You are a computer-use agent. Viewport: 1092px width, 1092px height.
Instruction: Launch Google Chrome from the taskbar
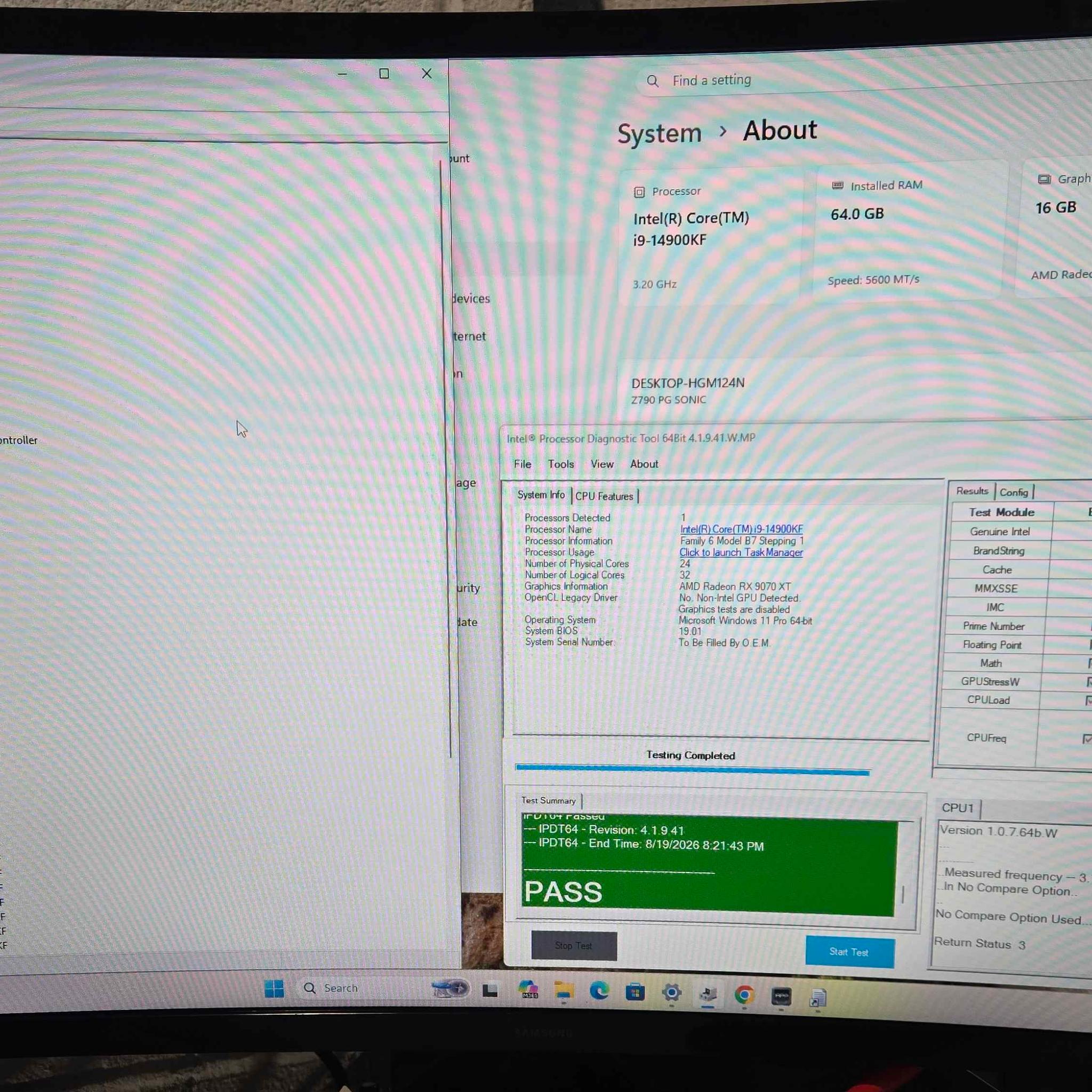coord(744,995)
